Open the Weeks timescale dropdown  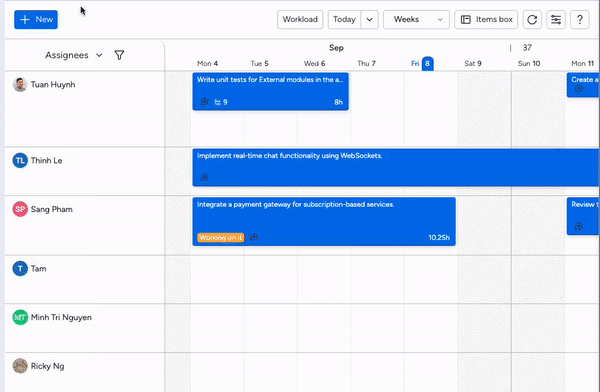pyautogui.click(x=416, y=20)
